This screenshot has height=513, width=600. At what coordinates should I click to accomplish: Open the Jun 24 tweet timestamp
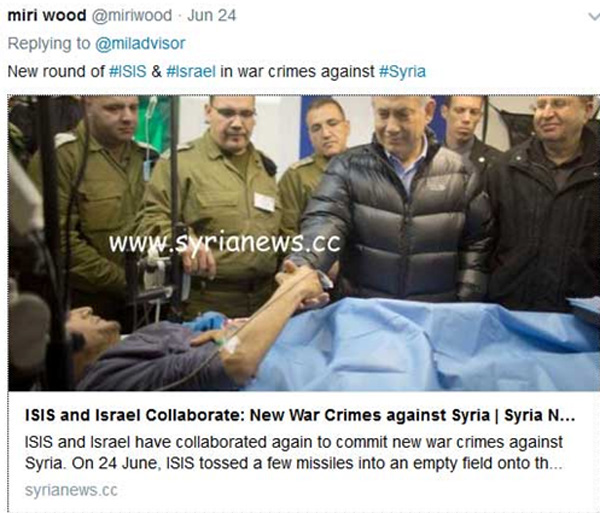212,16
